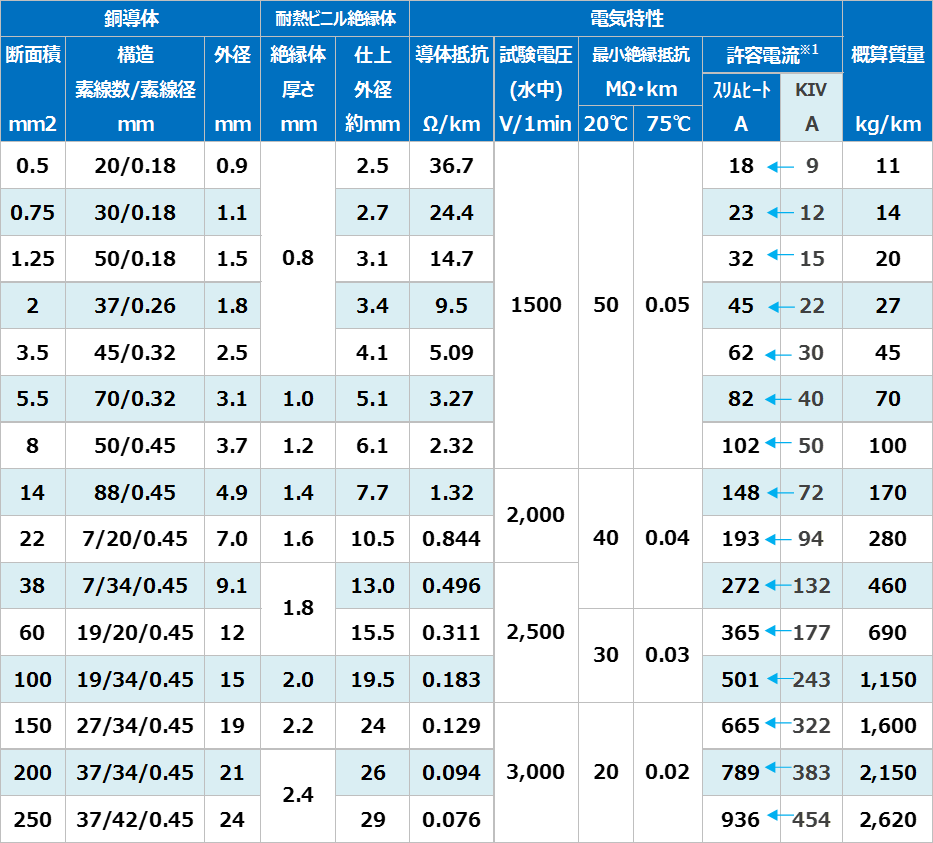Click the blue arrow left of KIV value 22

[x=779, y=306]
